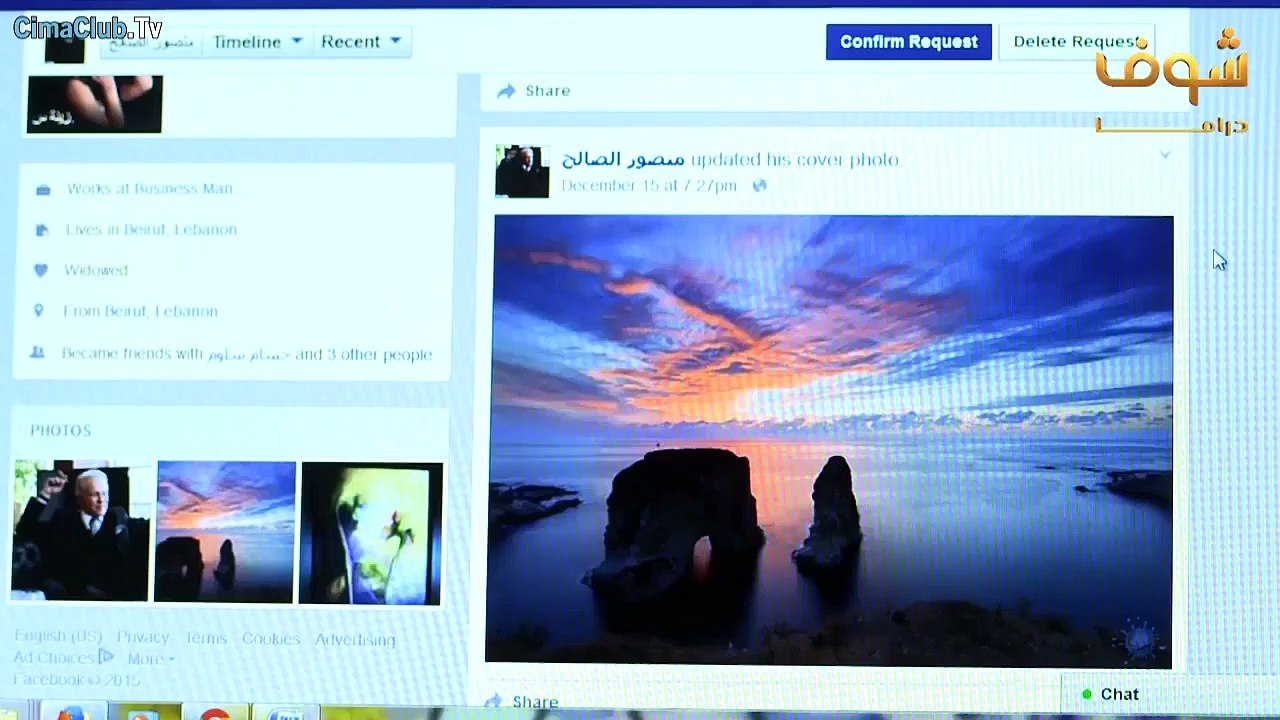Click the 'Lives in Beirut, Lebanon' home icon
Image resolution: width=1280 pixels, height=720 pixels.
(x=41, y=230)
